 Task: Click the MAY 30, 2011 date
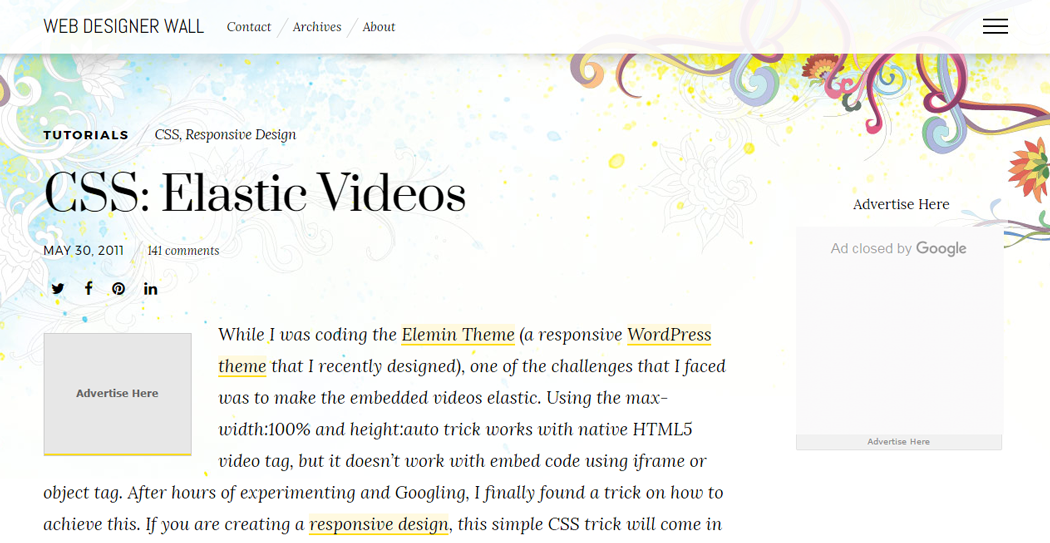click(84, 251)
